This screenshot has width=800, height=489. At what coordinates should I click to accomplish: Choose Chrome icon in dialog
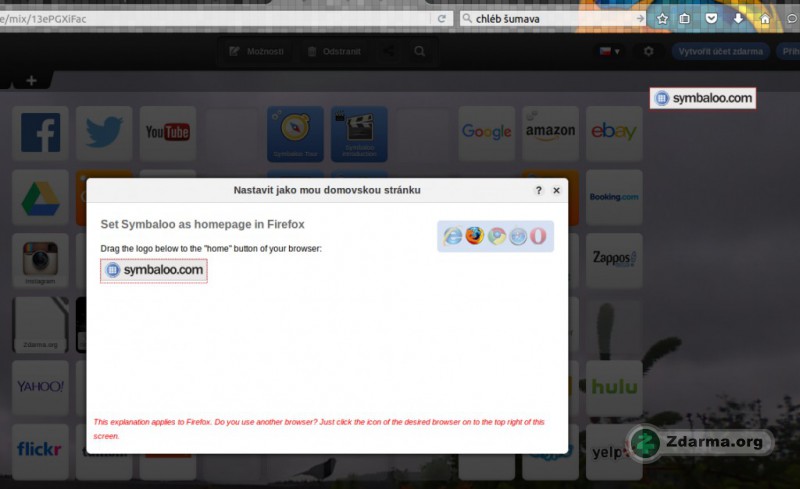(496, 236)
